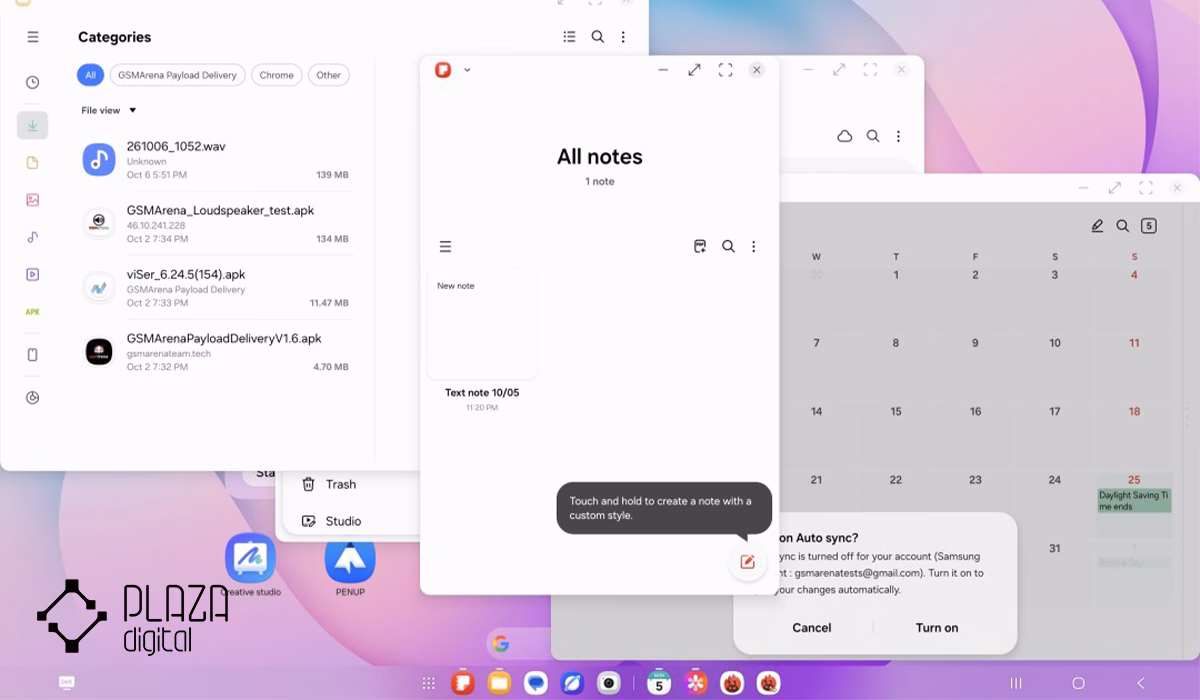Create a new note with compose button

pyautogui.click(x=747, y=561)
